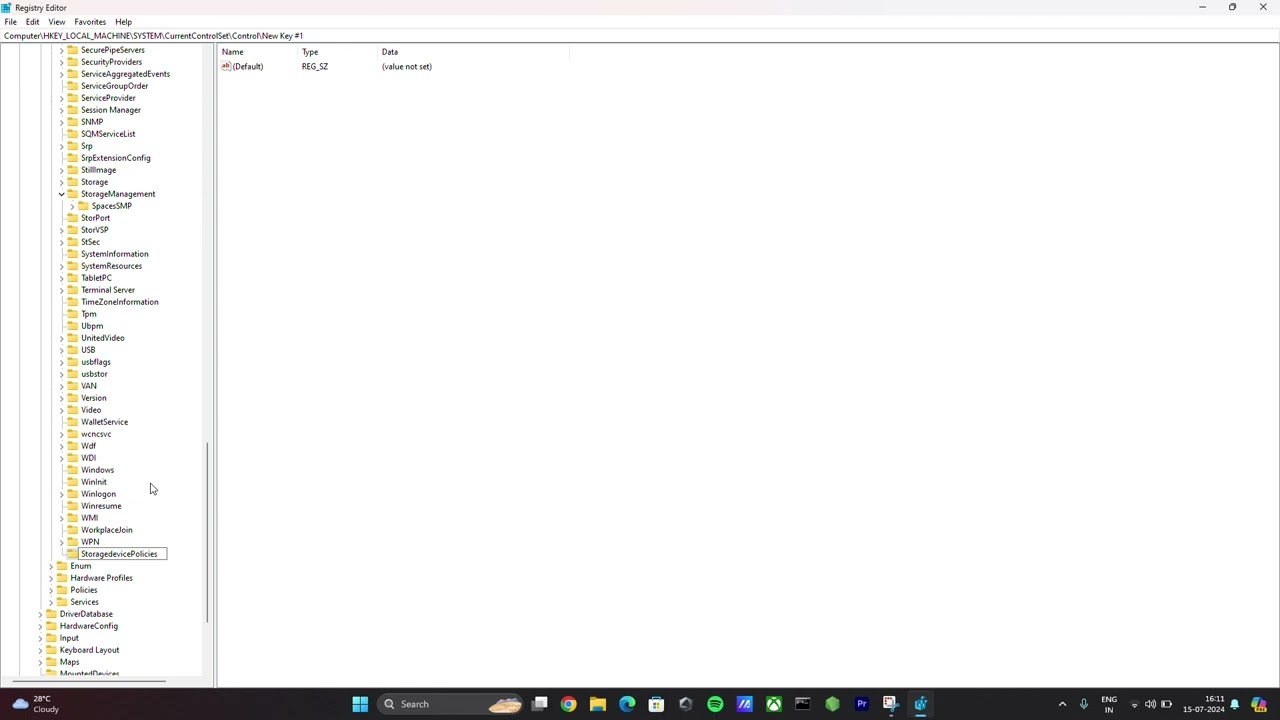This screenshot has width=1280, height=720.
Task: Select the usbstor key
Action: tap(94, 374)
